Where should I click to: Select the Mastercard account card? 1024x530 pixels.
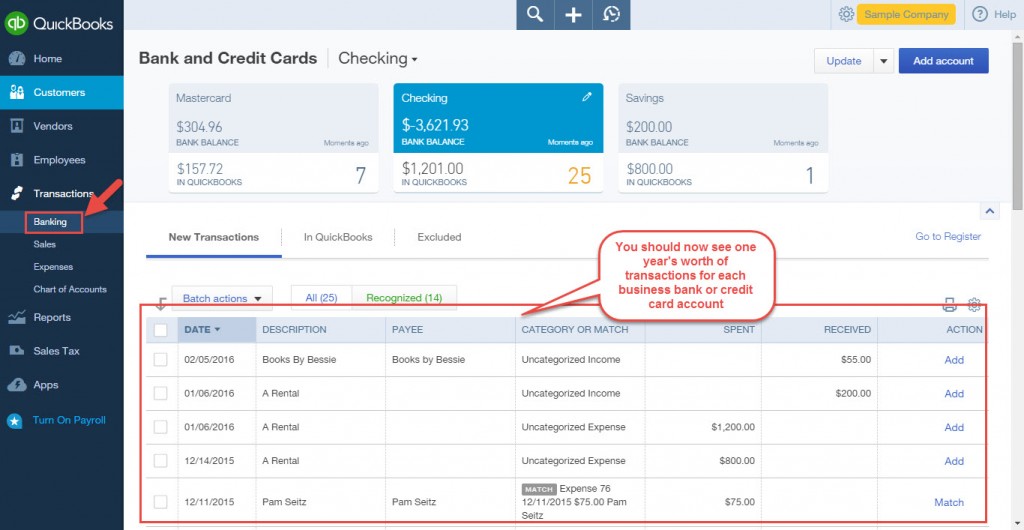click(x=274, y=138)
